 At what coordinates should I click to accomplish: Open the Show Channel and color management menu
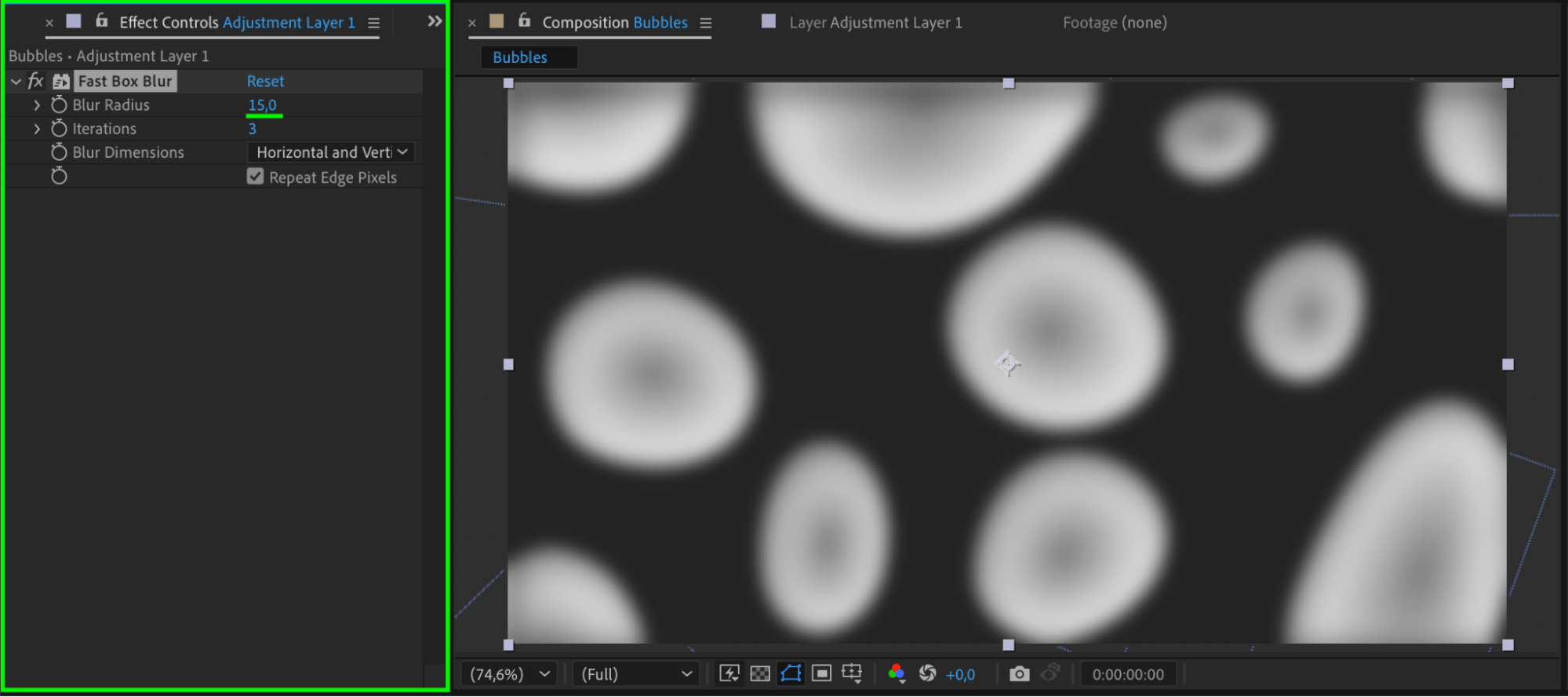tap(897, 673)
